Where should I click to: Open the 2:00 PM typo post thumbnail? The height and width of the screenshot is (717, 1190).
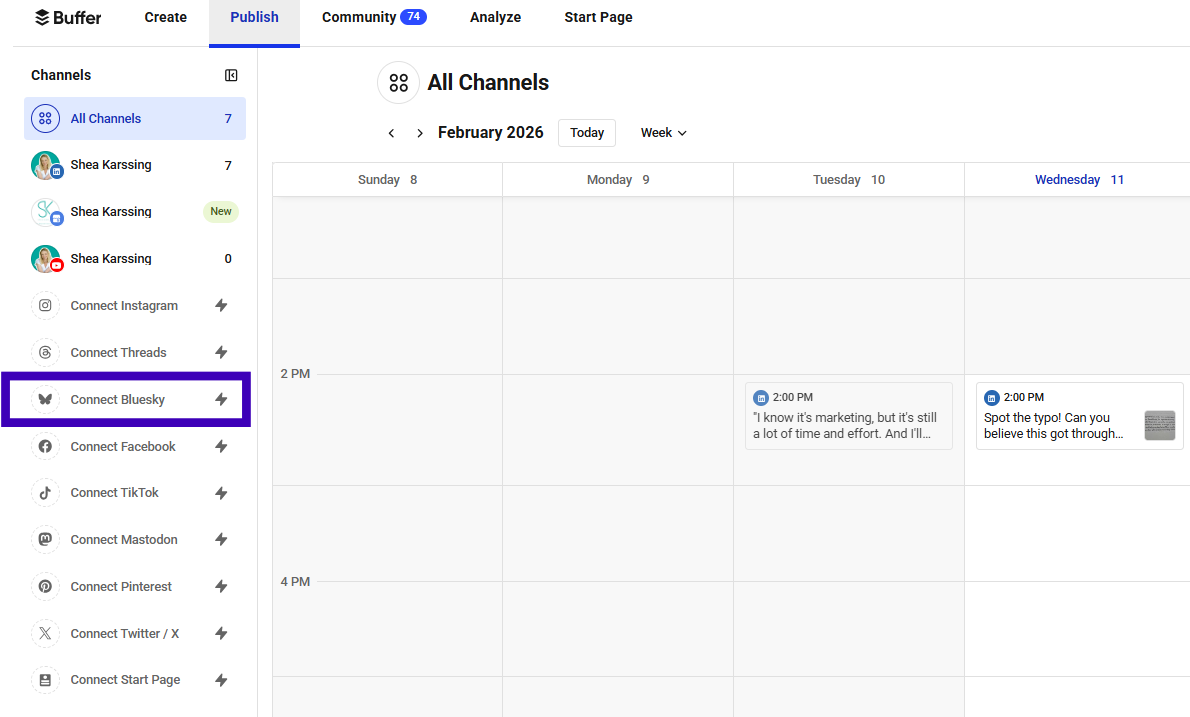[1159, 424]
